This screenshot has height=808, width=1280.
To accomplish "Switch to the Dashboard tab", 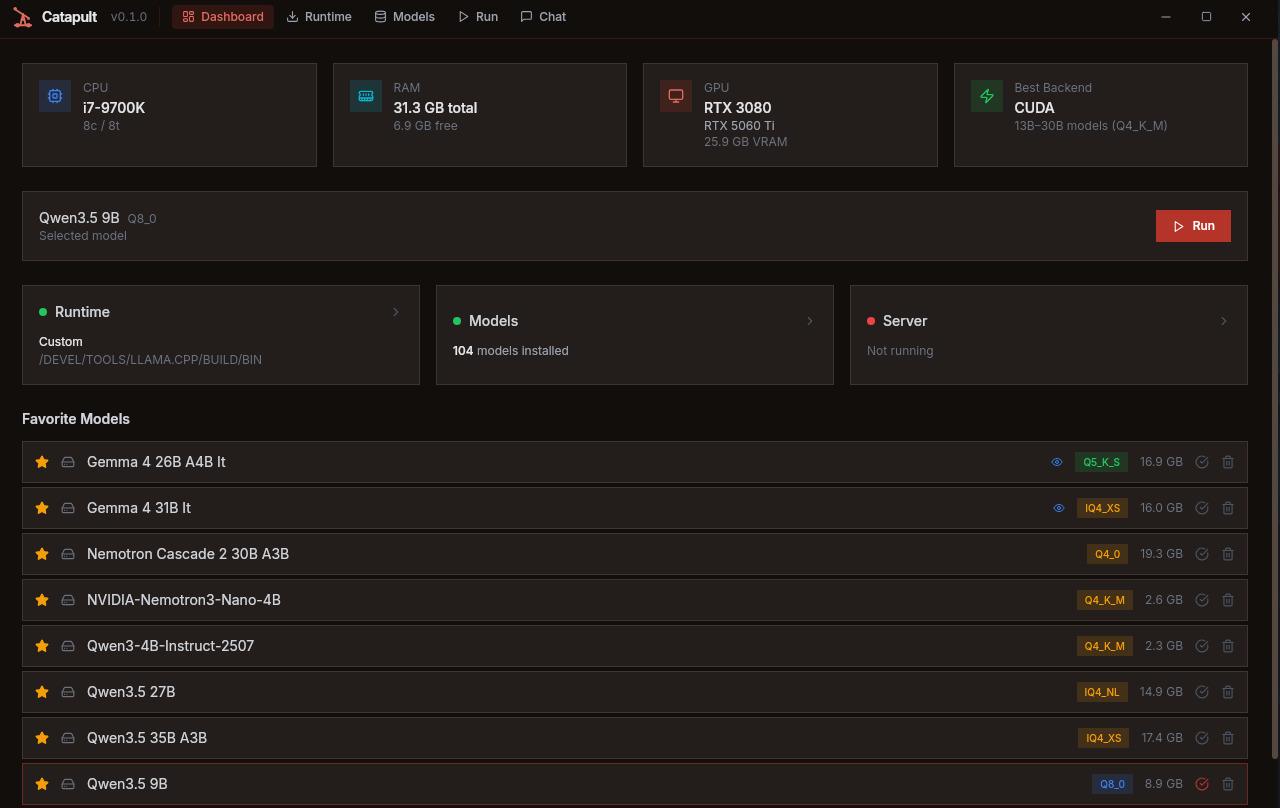I will click(223, 17).
